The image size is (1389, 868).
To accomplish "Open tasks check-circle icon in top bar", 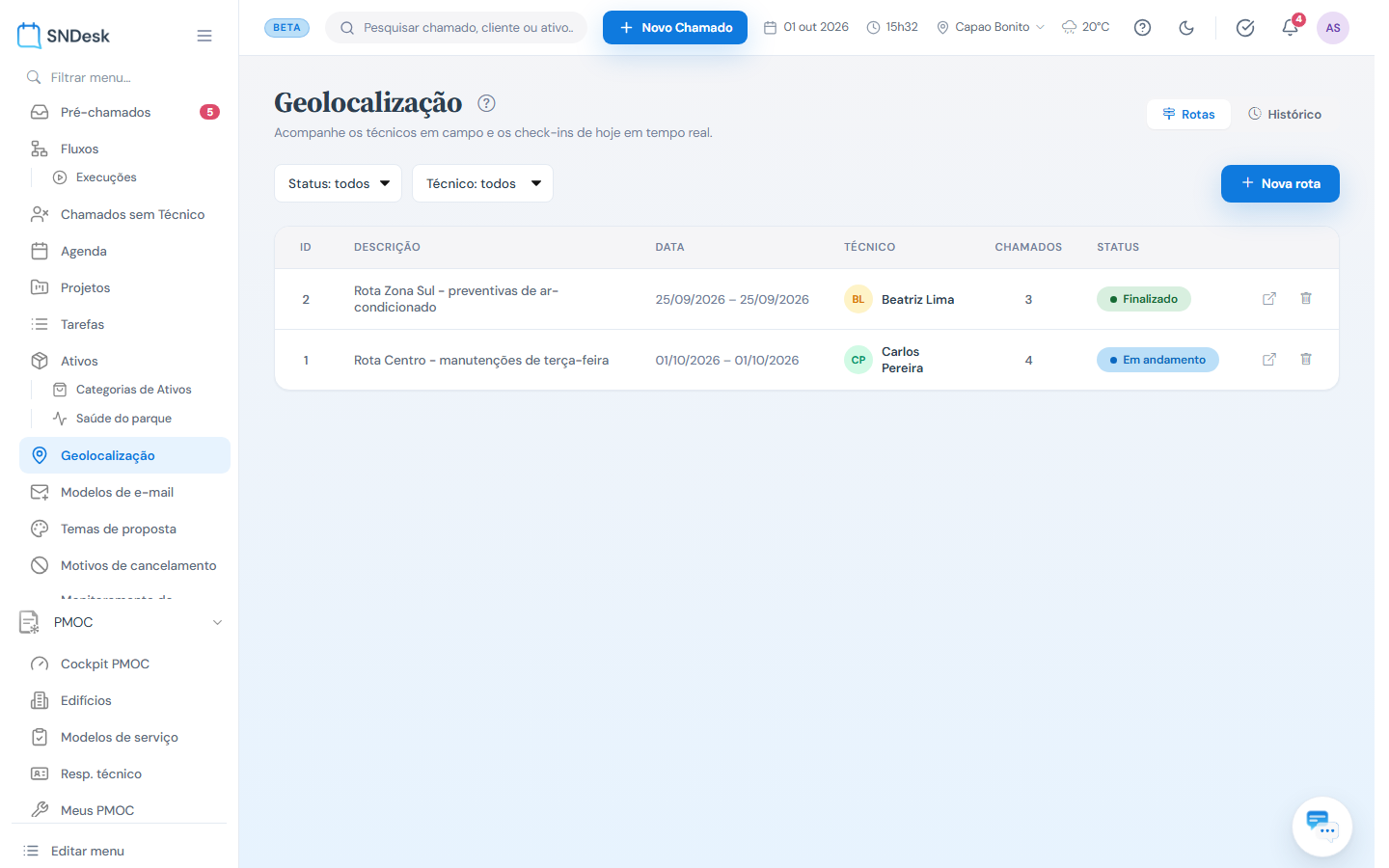I will (1245, 28).
